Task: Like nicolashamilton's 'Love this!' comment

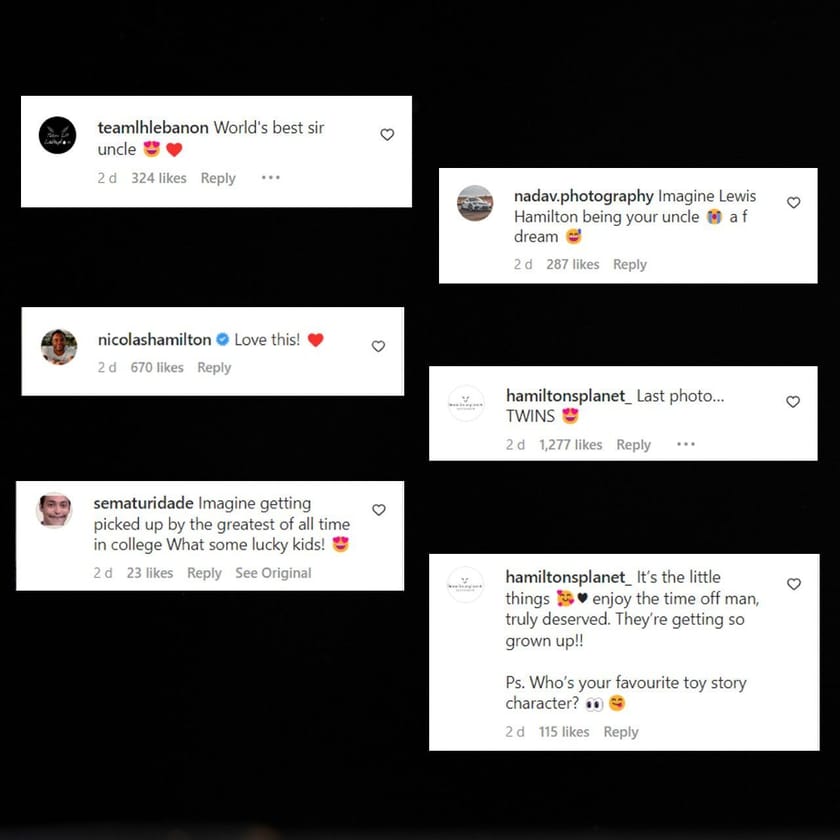Action: pos(378,347)
